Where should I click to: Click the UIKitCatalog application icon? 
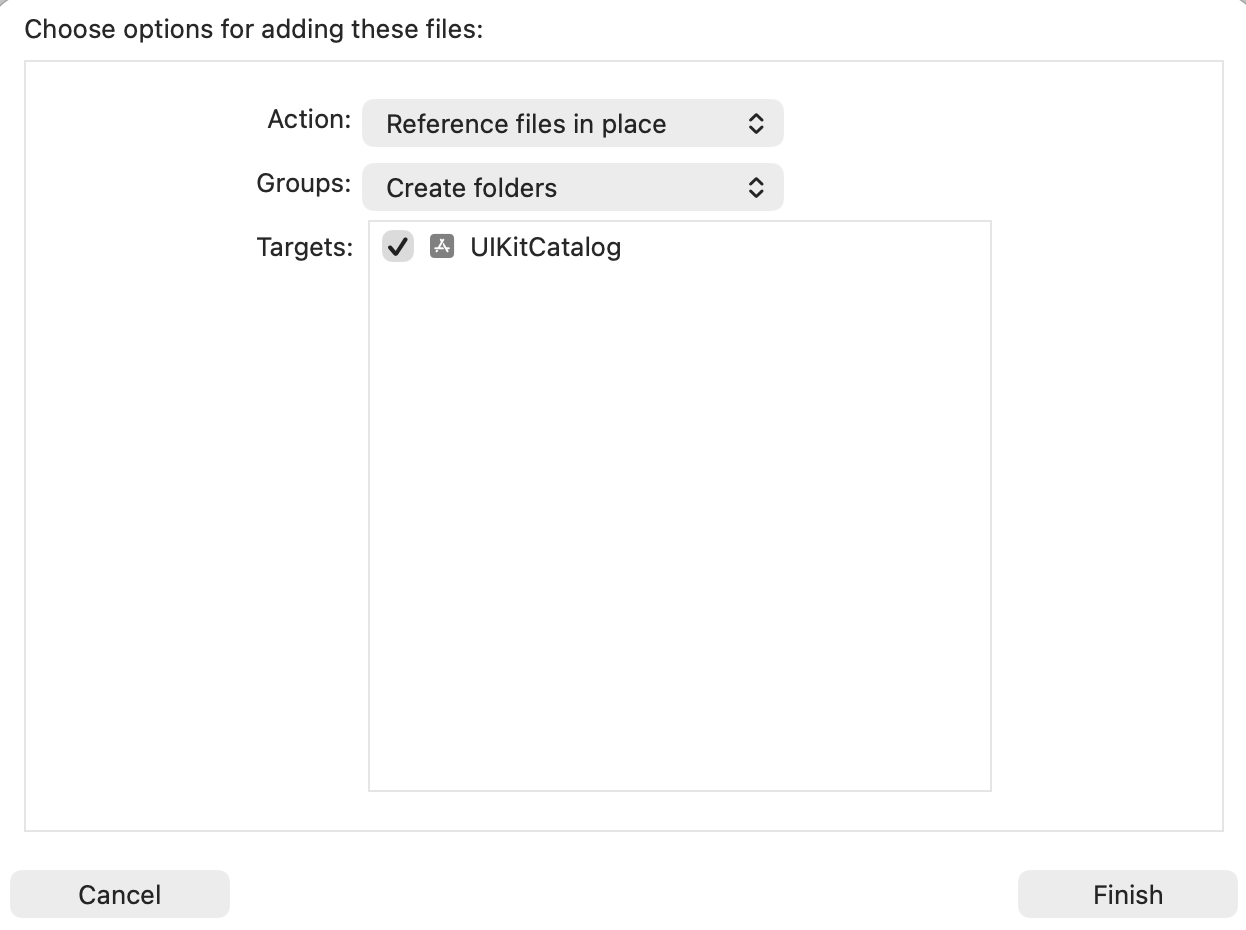point(441,246)
